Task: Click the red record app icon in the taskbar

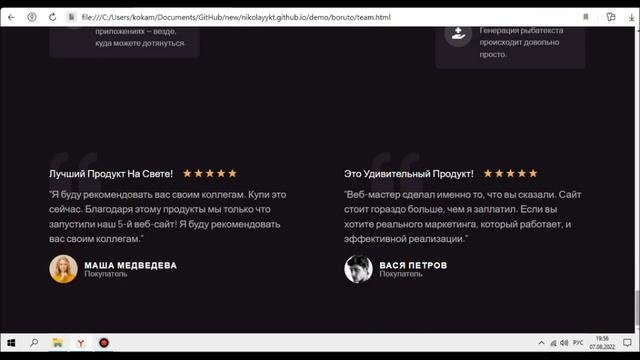Action: (x=104, y=343)
